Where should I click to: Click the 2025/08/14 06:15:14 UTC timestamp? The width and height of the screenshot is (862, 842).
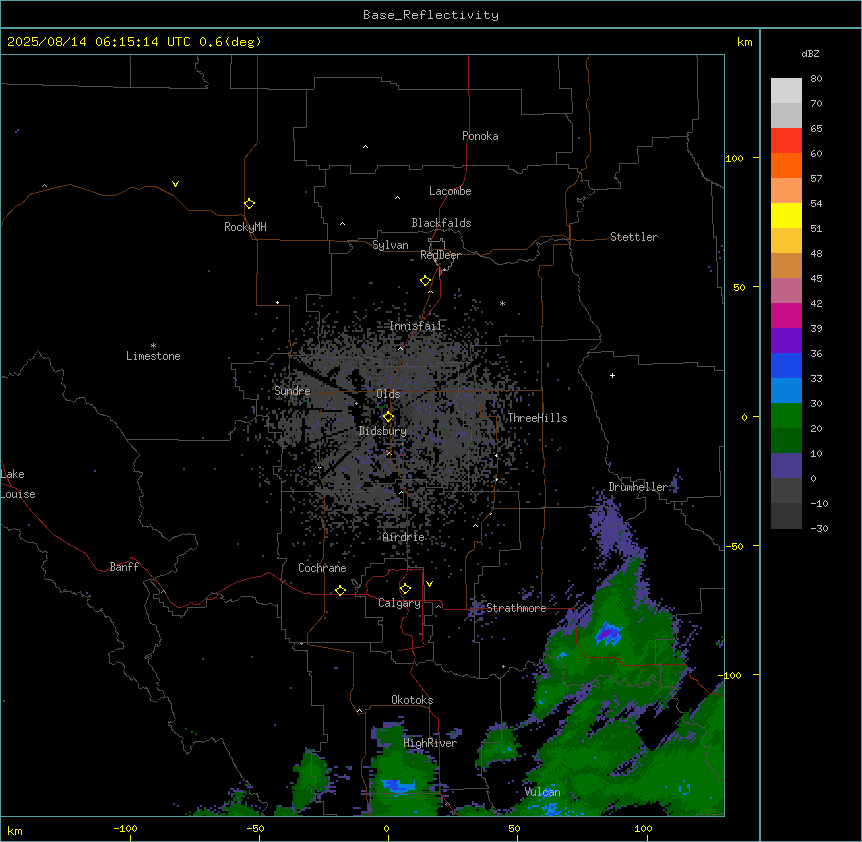(99, 42)
